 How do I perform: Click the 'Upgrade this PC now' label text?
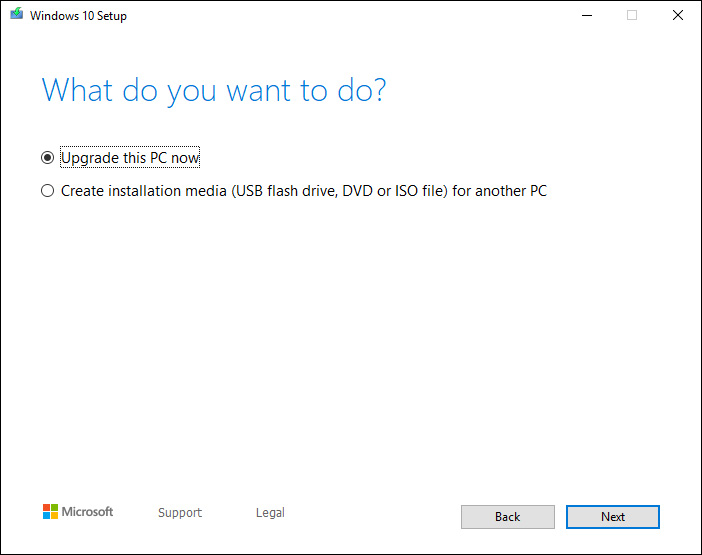tap(130, 158)
